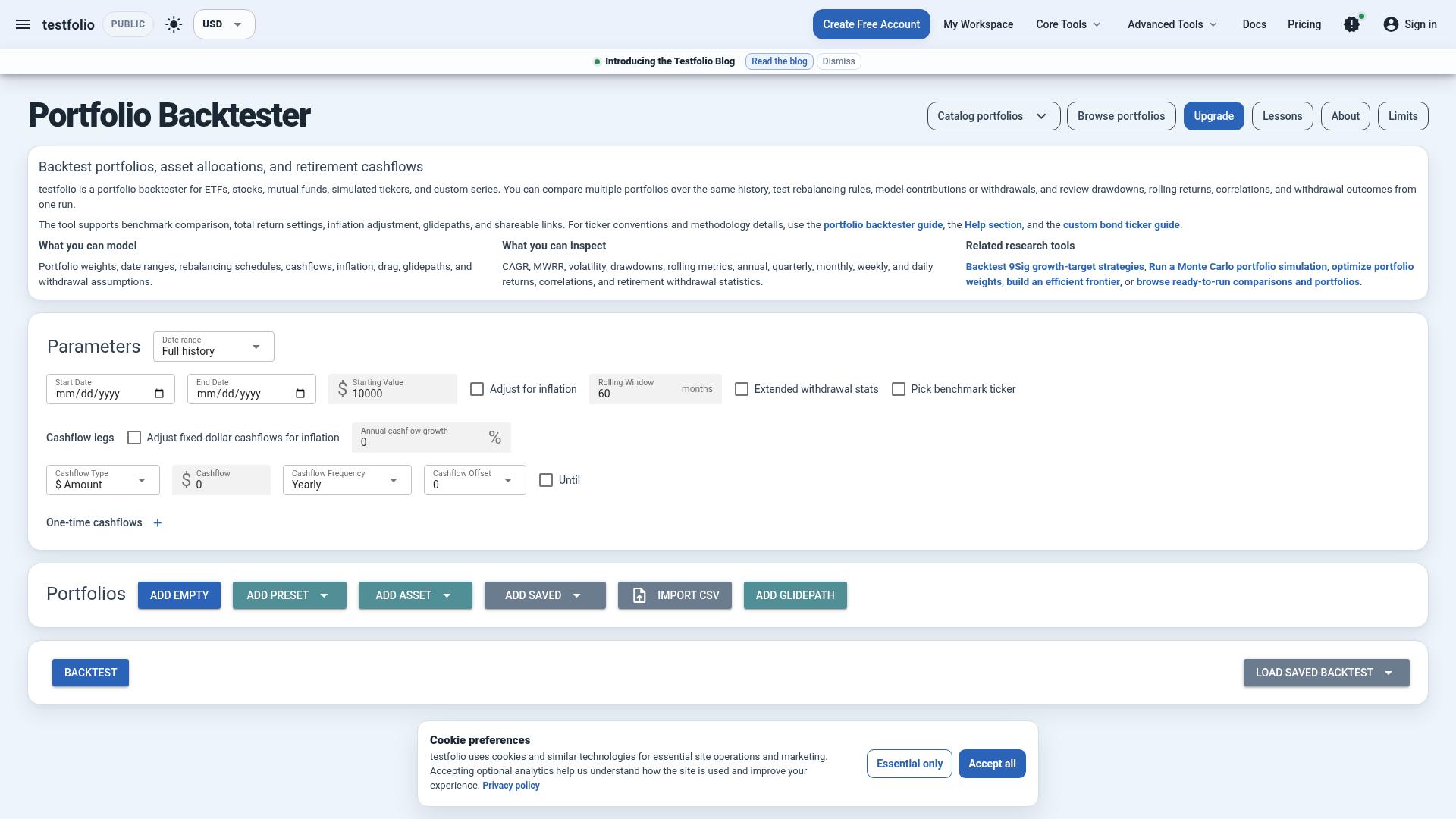
Task: Go to Pricing in top navigation
Action: coord(1304,24)
